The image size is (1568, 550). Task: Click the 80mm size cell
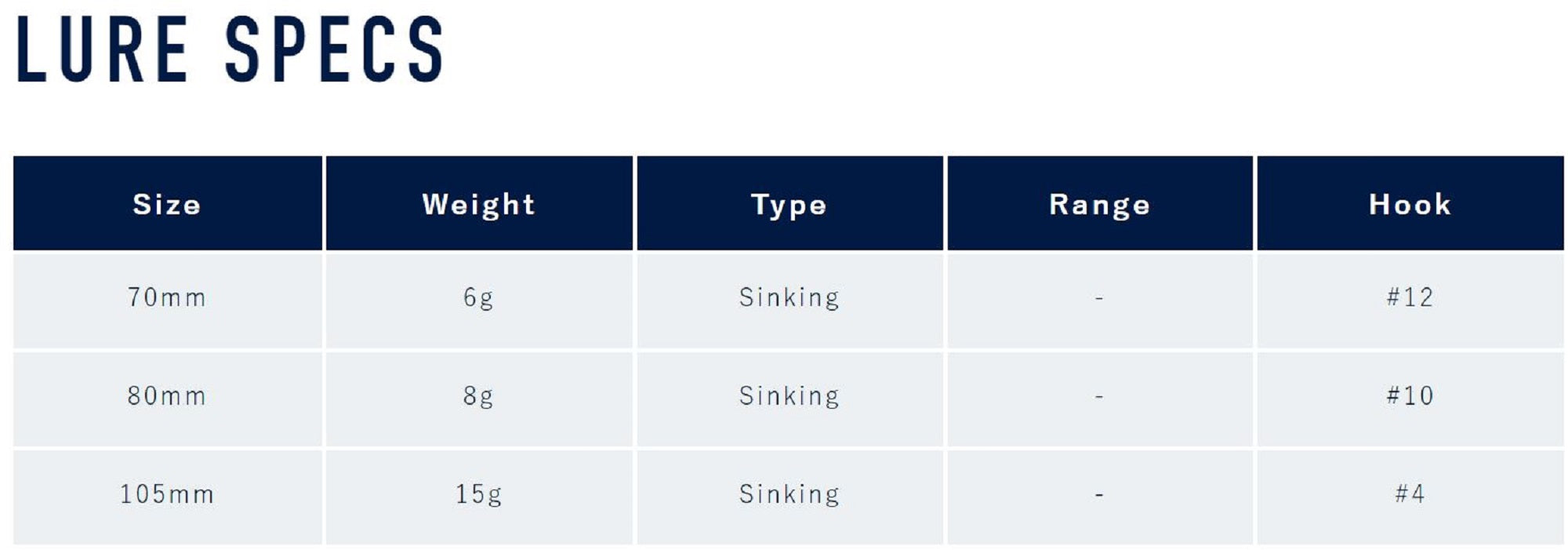point(167,395)
